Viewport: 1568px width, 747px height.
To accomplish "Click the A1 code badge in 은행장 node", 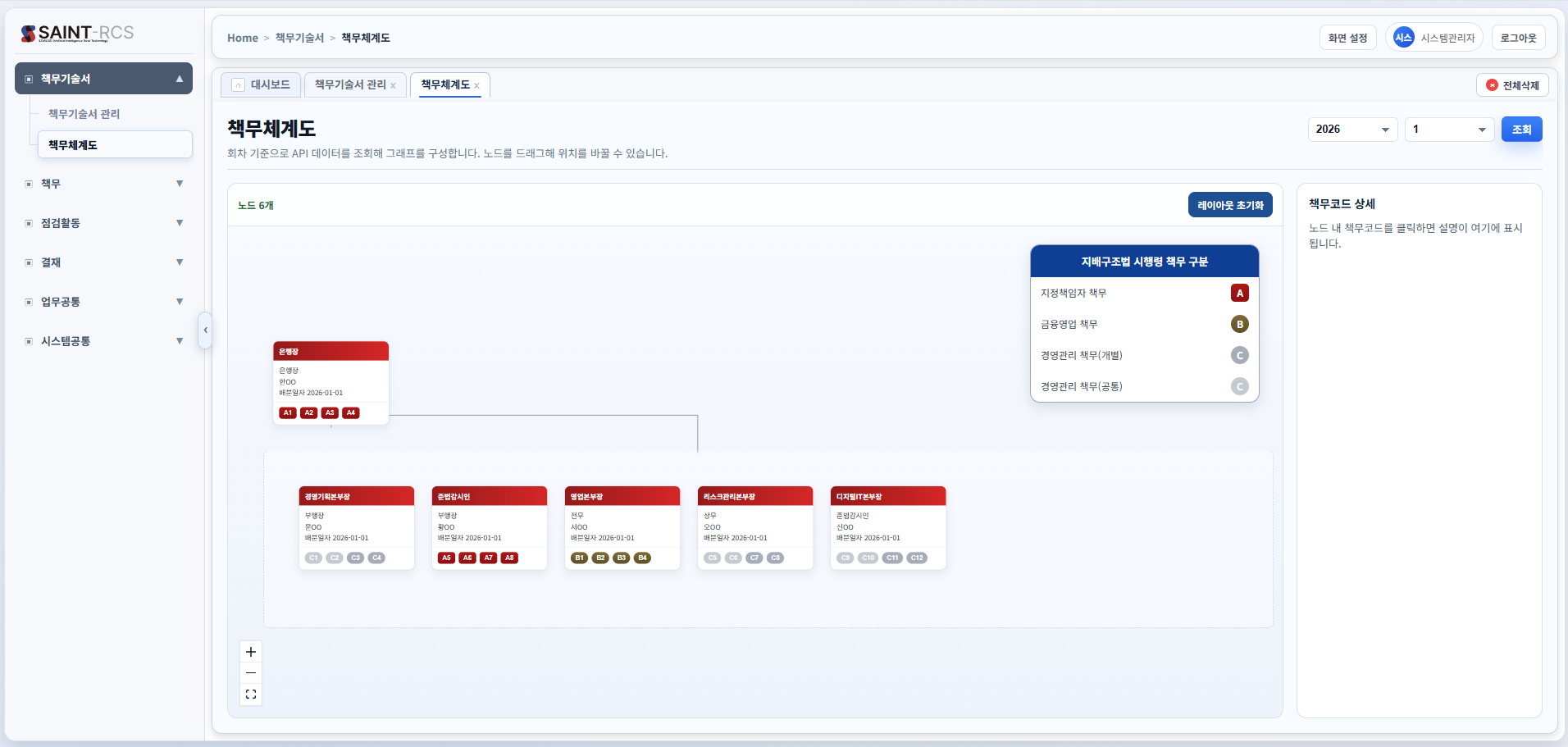I will tap(288, 413).
